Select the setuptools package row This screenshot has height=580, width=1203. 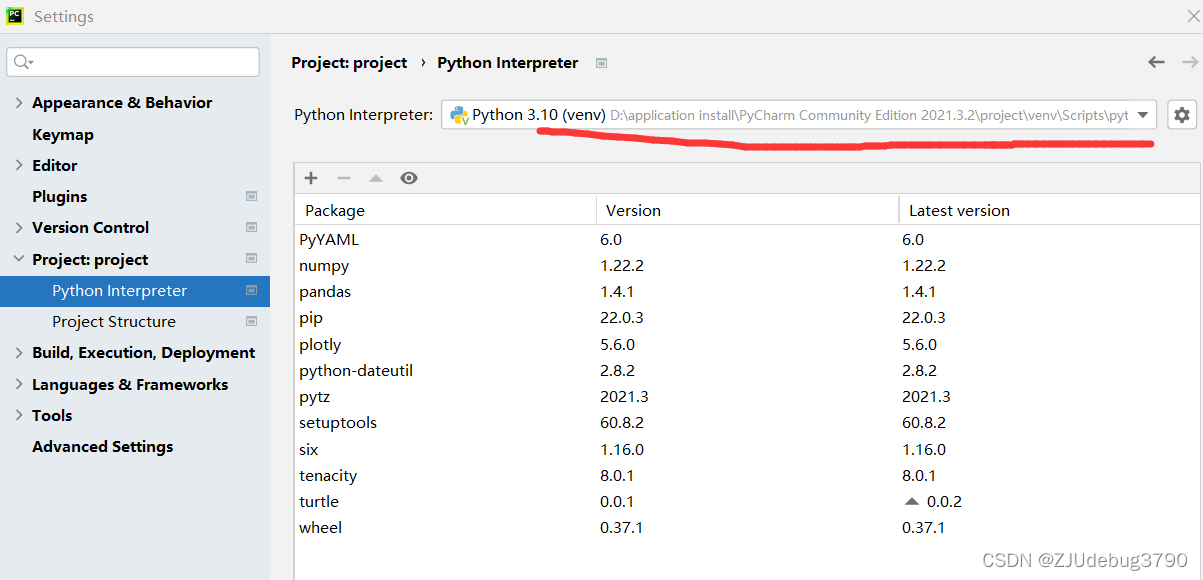748,423
